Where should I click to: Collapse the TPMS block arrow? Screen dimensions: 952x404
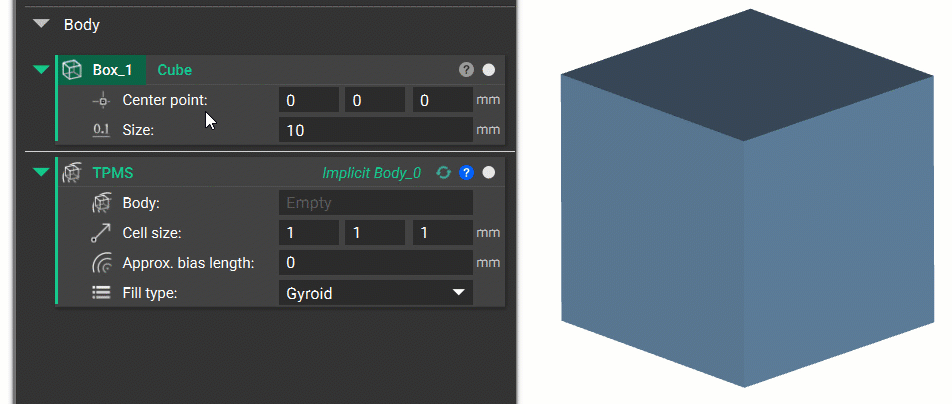point(41,173)
